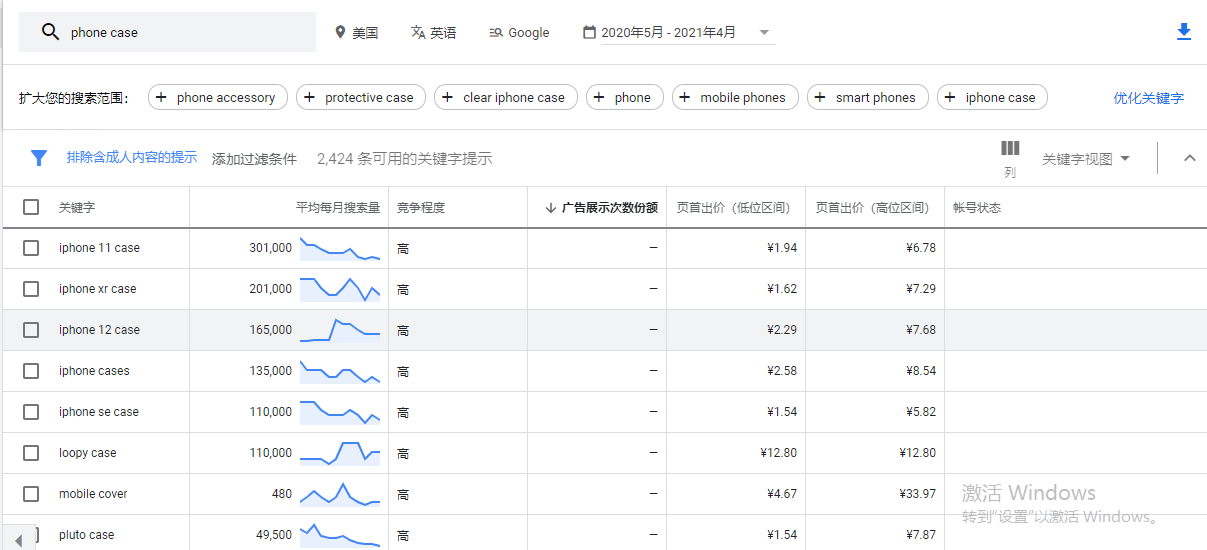Click the 'phone case' search field
Screen dimensions: 1207x550
(x=168, y=32)
